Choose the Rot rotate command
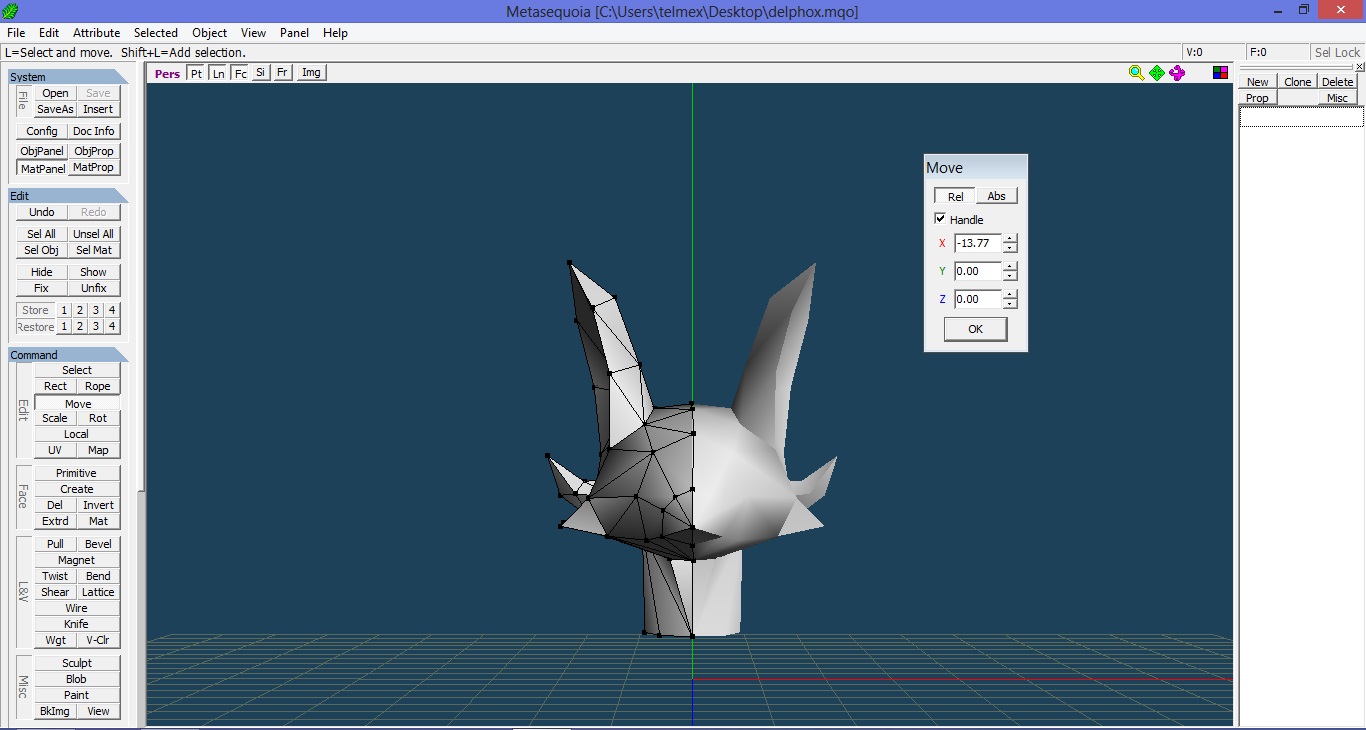 [x=98, y=418]
